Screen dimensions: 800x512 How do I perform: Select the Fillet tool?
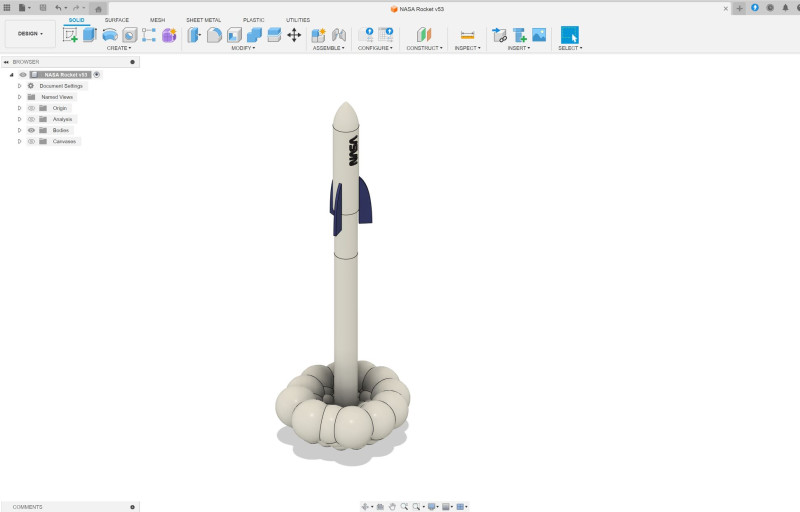pos(214,35)
